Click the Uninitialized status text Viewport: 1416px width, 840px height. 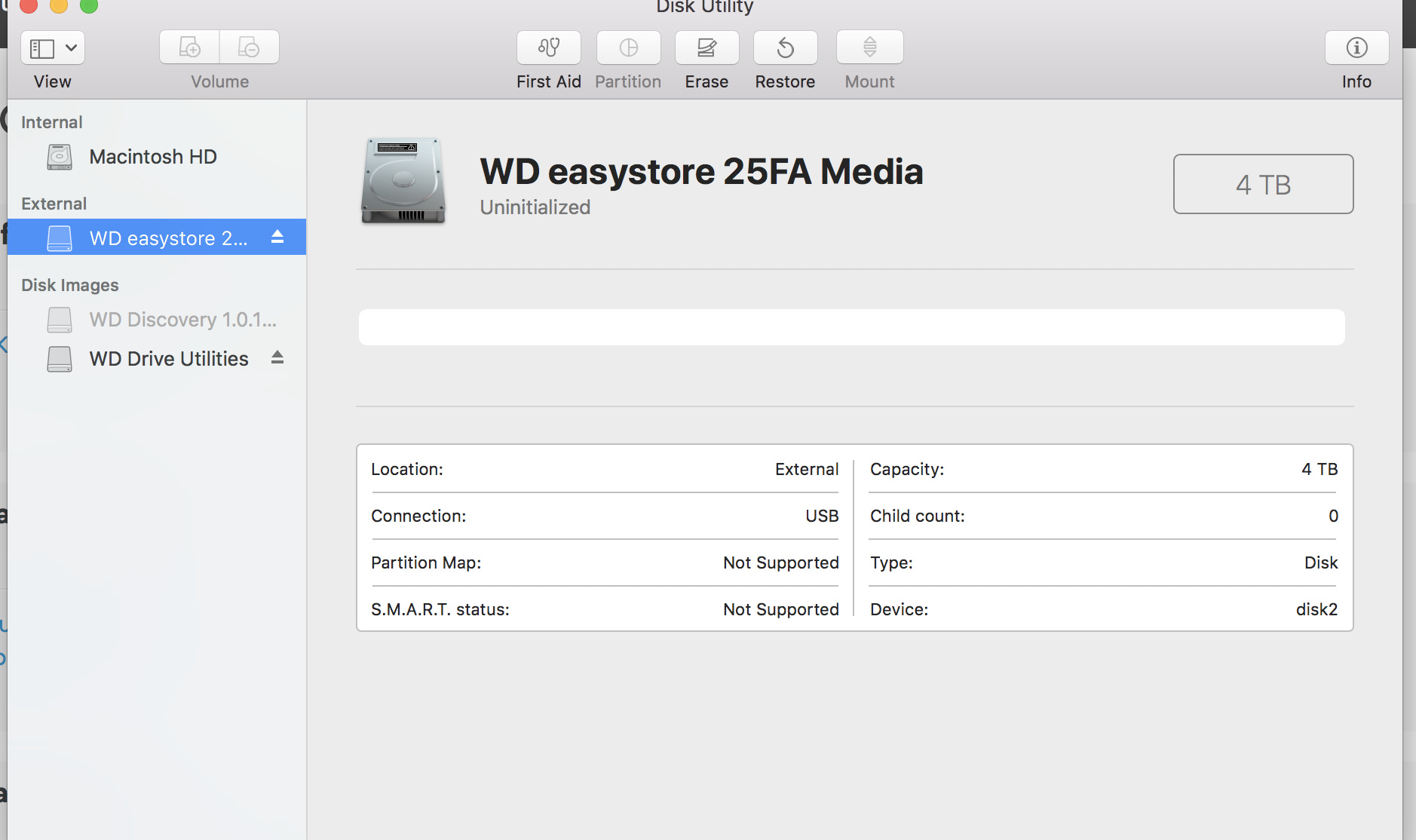pos(535,207)
